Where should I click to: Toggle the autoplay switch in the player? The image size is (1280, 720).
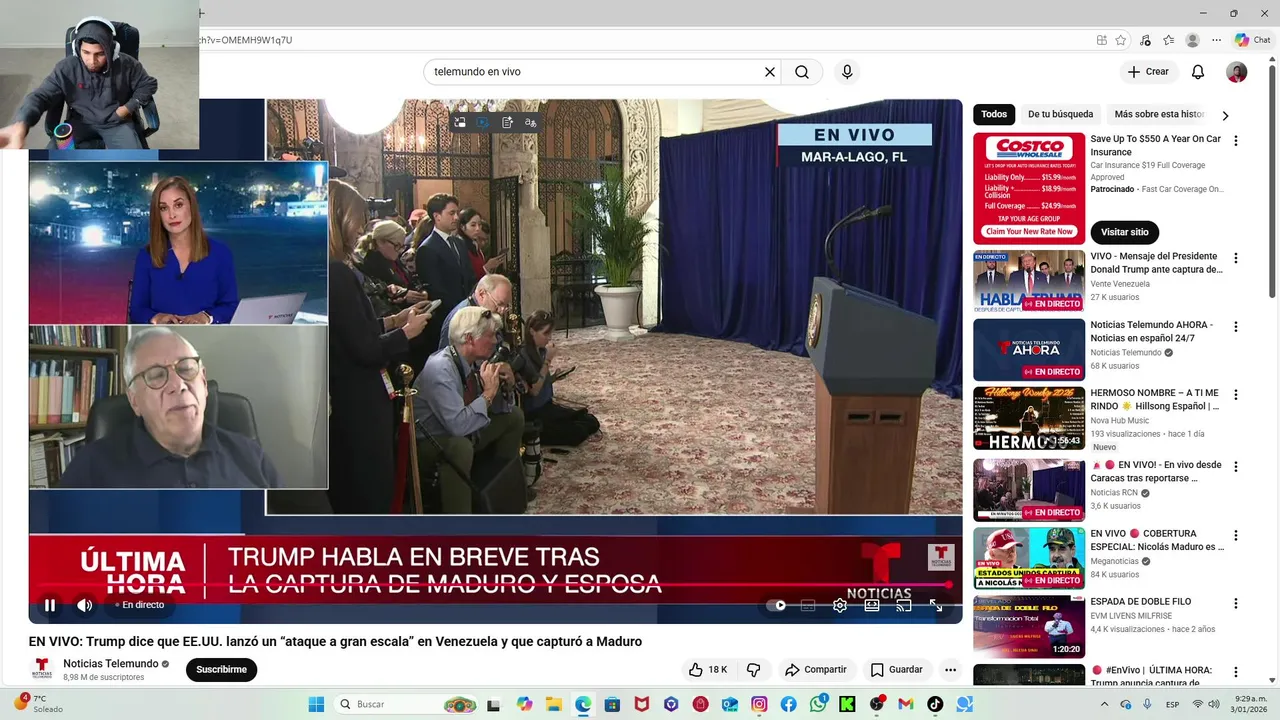[776, 605]
